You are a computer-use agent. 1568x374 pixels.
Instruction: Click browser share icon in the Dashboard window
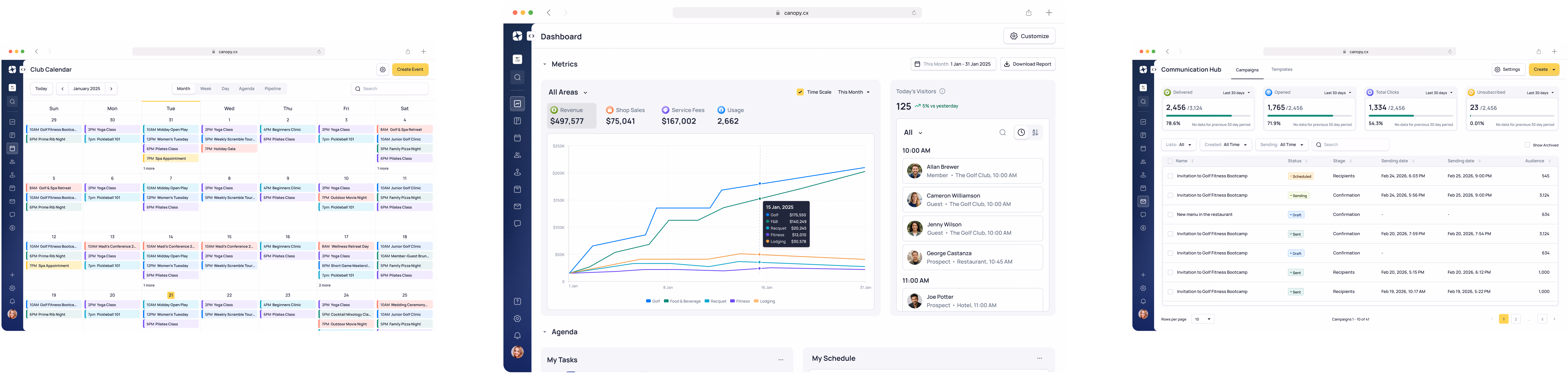1029,13
